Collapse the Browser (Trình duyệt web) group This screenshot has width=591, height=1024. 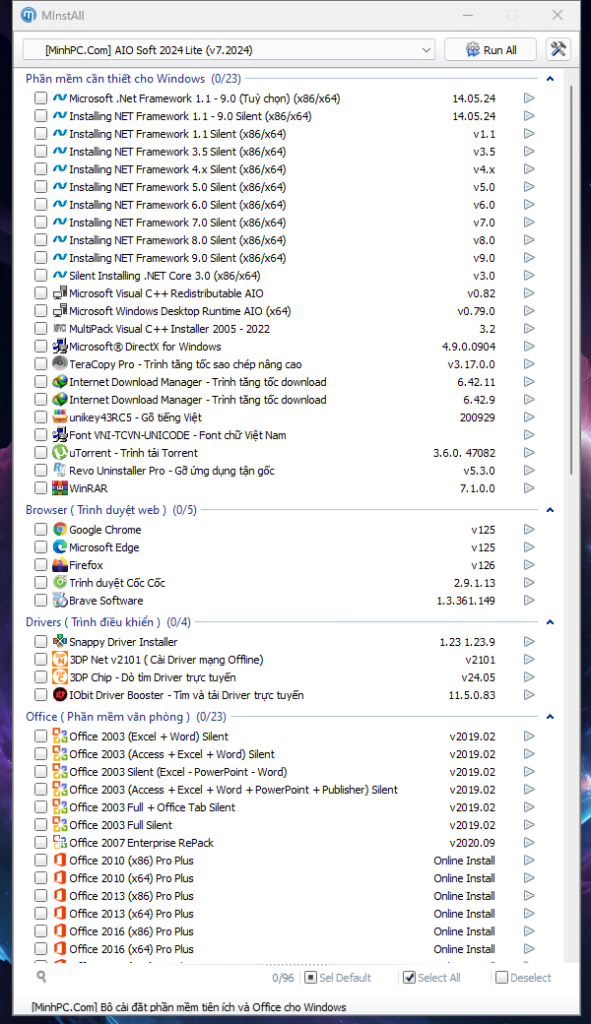point(550,510)
